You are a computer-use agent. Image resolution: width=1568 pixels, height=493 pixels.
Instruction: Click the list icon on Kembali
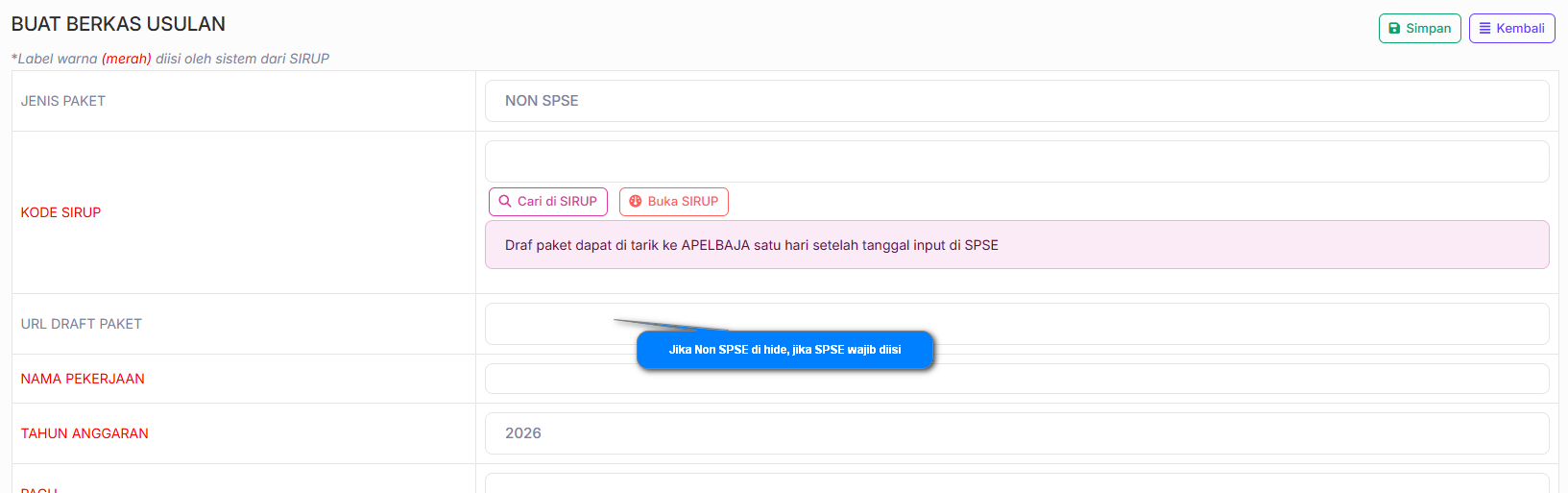pyautogui.click(x=1484, y=29)
